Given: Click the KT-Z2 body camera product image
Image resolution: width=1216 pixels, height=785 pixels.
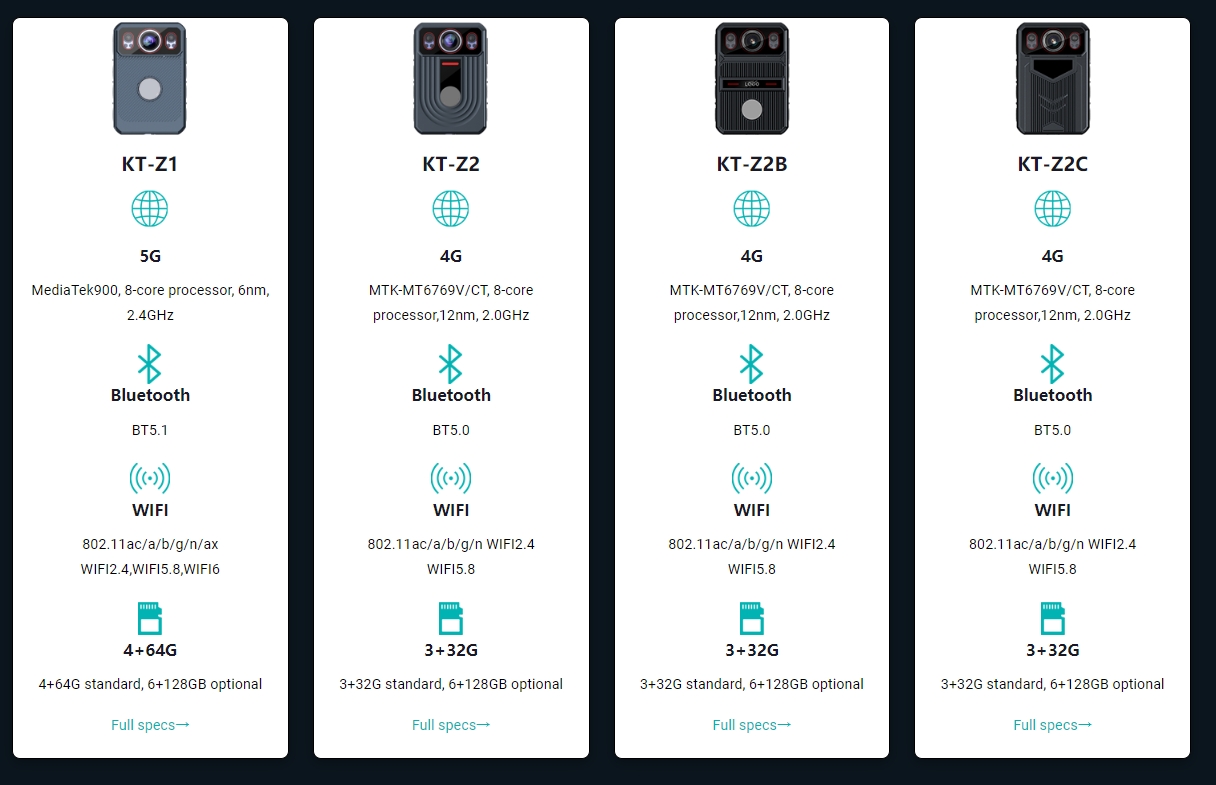Looking at the screenshot, I should (x=451, y=79).
